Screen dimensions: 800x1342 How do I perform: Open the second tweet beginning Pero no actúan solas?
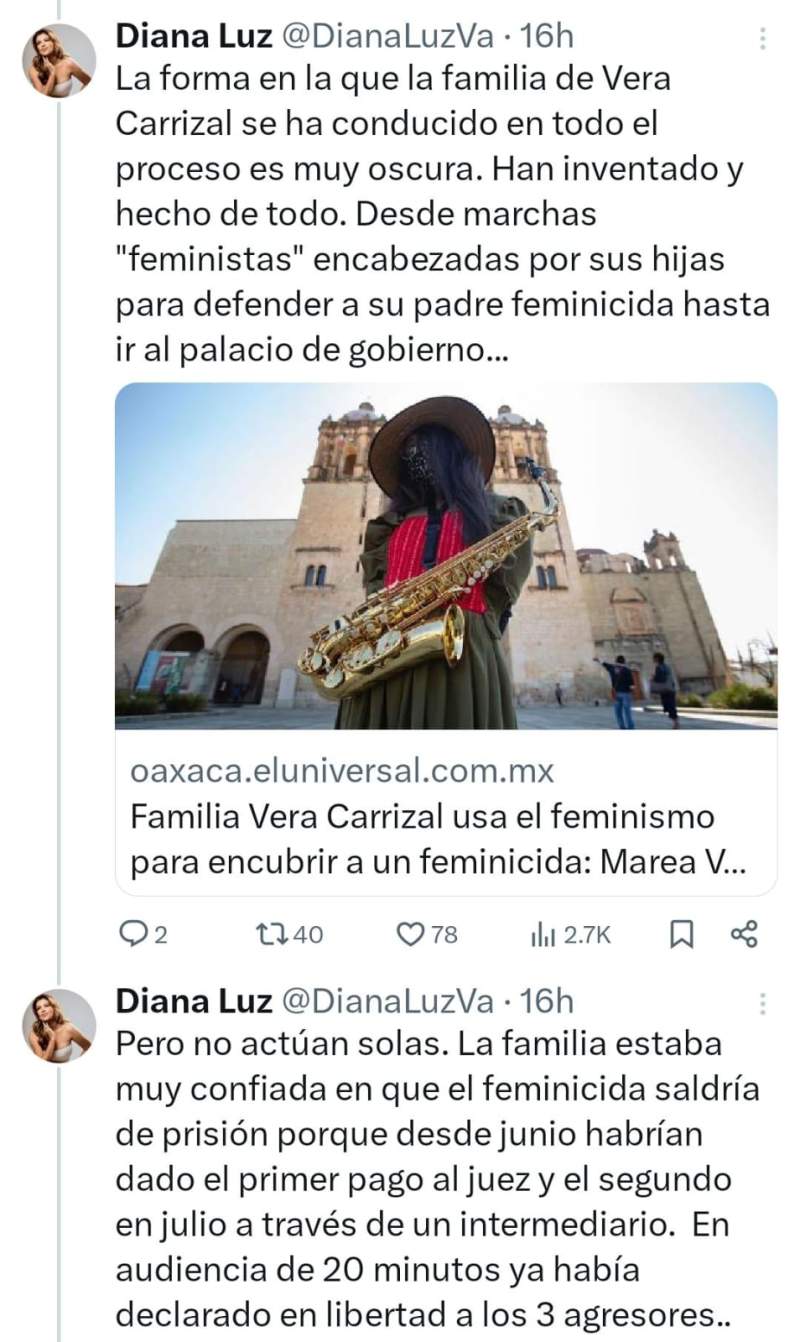(438, 1180)
